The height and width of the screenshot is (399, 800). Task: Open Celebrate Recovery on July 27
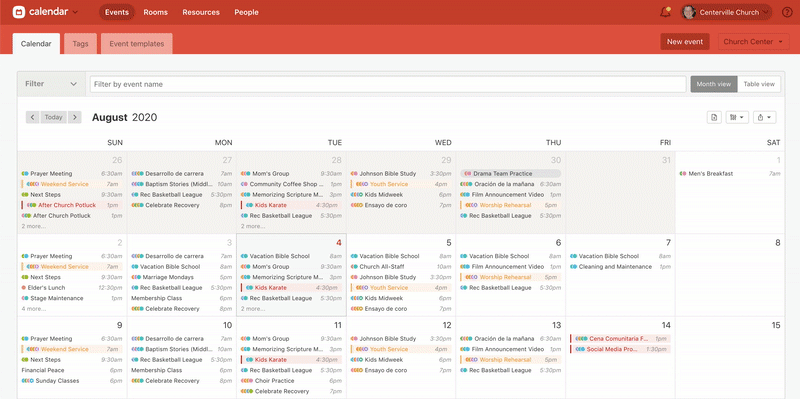[x=182, y=205]
